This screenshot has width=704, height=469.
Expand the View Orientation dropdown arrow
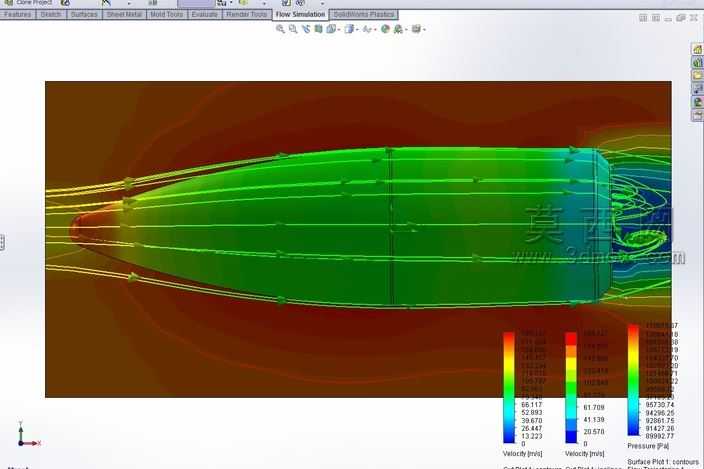[339, 30]
